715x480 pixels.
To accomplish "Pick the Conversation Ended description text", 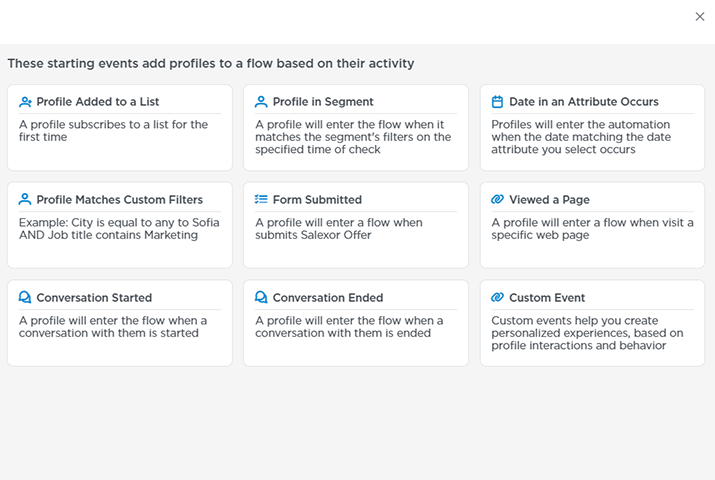I will (349, 326).
